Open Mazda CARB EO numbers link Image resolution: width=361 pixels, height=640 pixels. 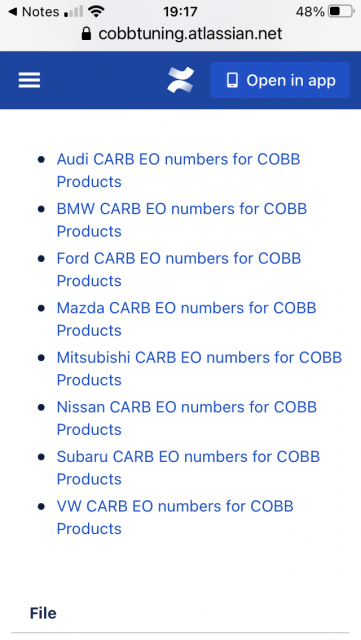tap(187, 319)
